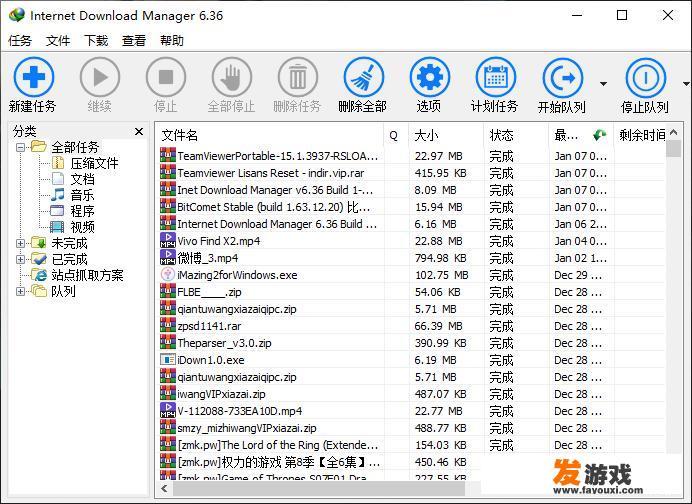The height and width of the screenshot is (504, 692).
Task: Click the 停止 stop icon
Action: coord(166,77)
